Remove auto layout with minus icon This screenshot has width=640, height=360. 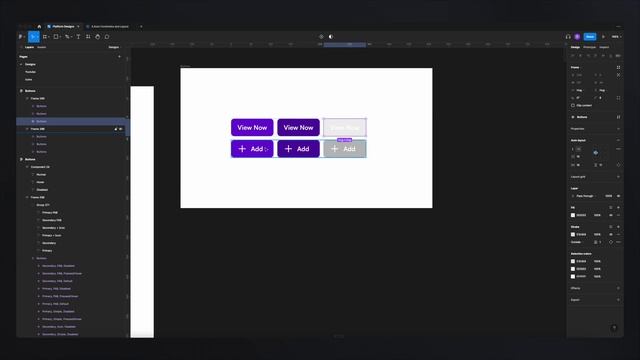point(618,140)
